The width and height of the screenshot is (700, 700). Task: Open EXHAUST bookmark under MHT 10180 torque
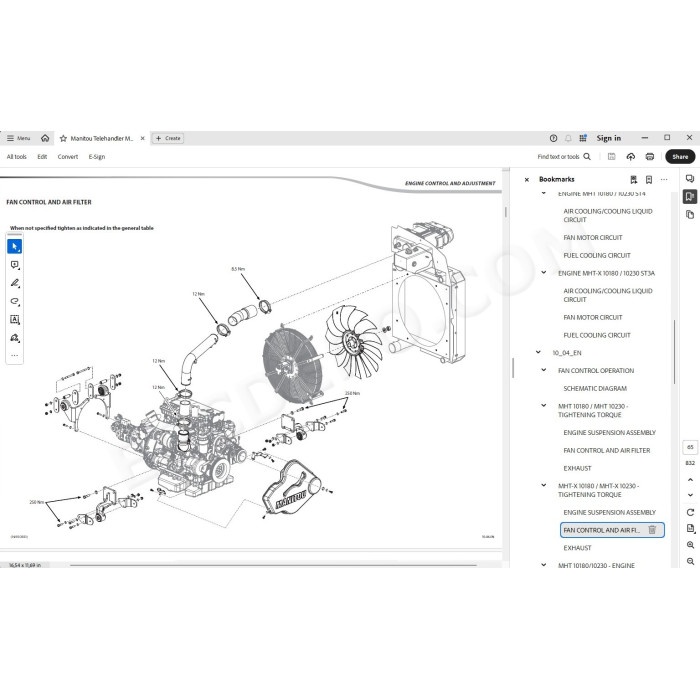[x=577, y=468]
